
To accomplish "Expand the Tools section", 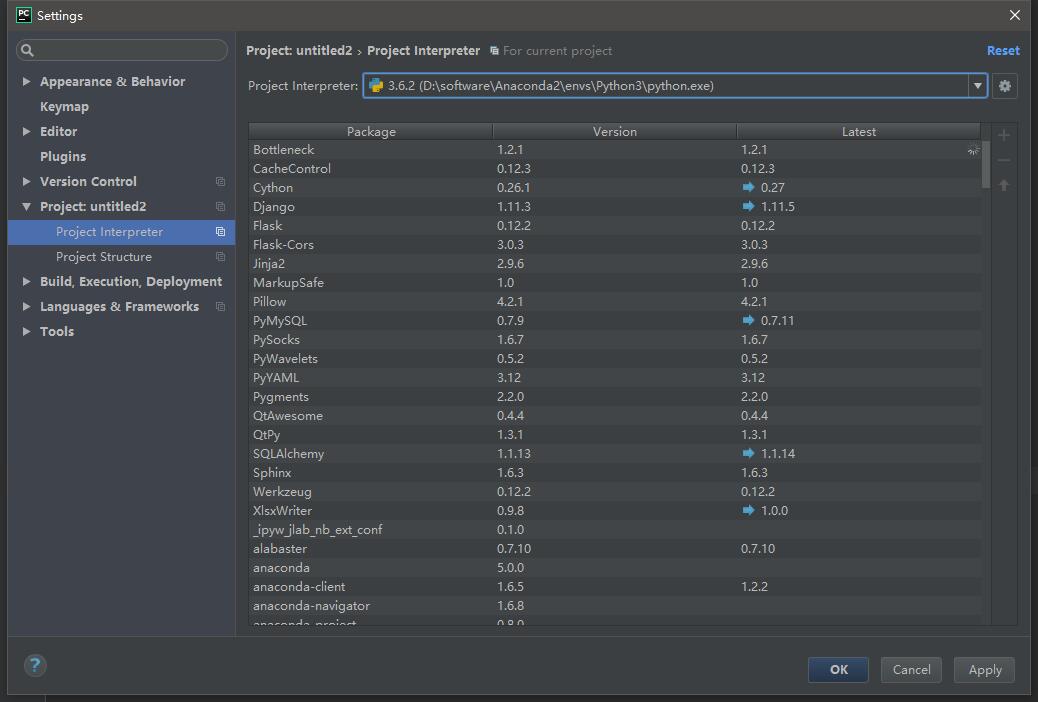I will point(26,331).
